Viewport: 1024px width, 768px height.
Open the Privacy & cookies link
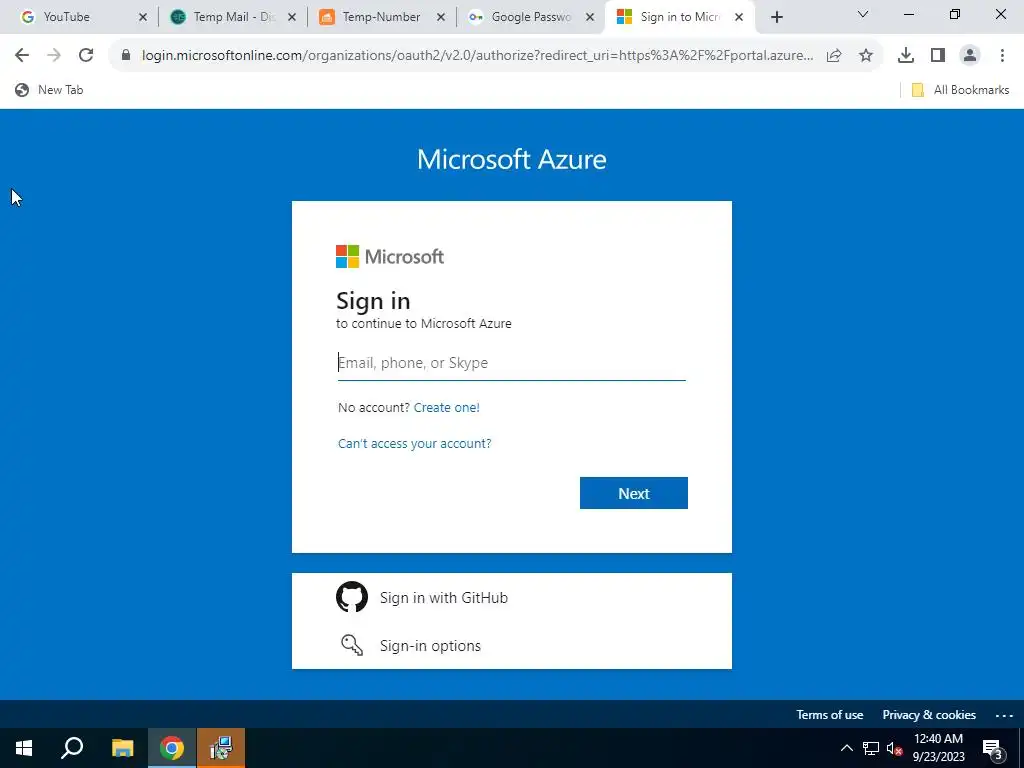pos(929,715)
